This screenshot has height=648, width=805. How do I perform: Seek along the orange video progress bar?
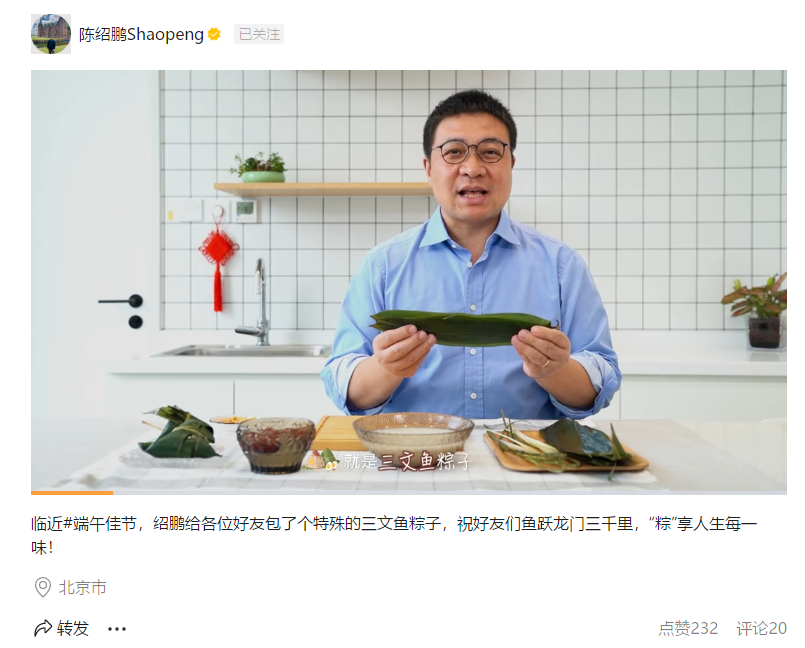(x=72, y=492)
